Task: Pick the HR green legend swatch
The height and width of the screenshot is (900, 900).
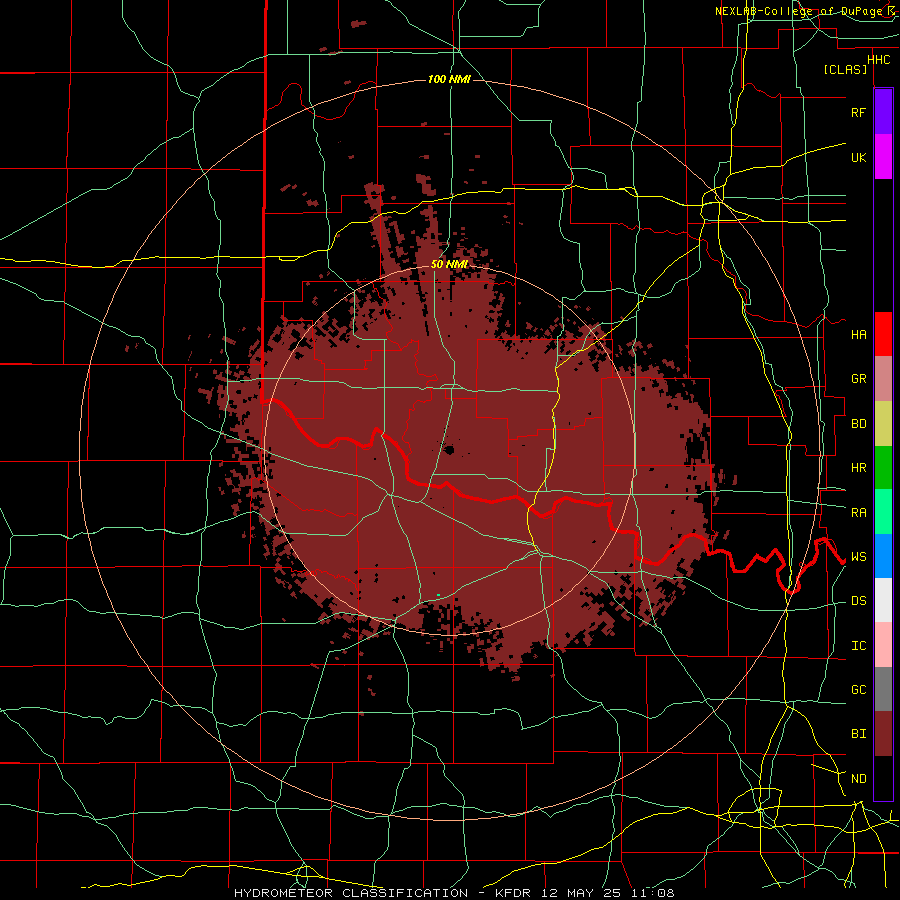Action: coord(883,467)
